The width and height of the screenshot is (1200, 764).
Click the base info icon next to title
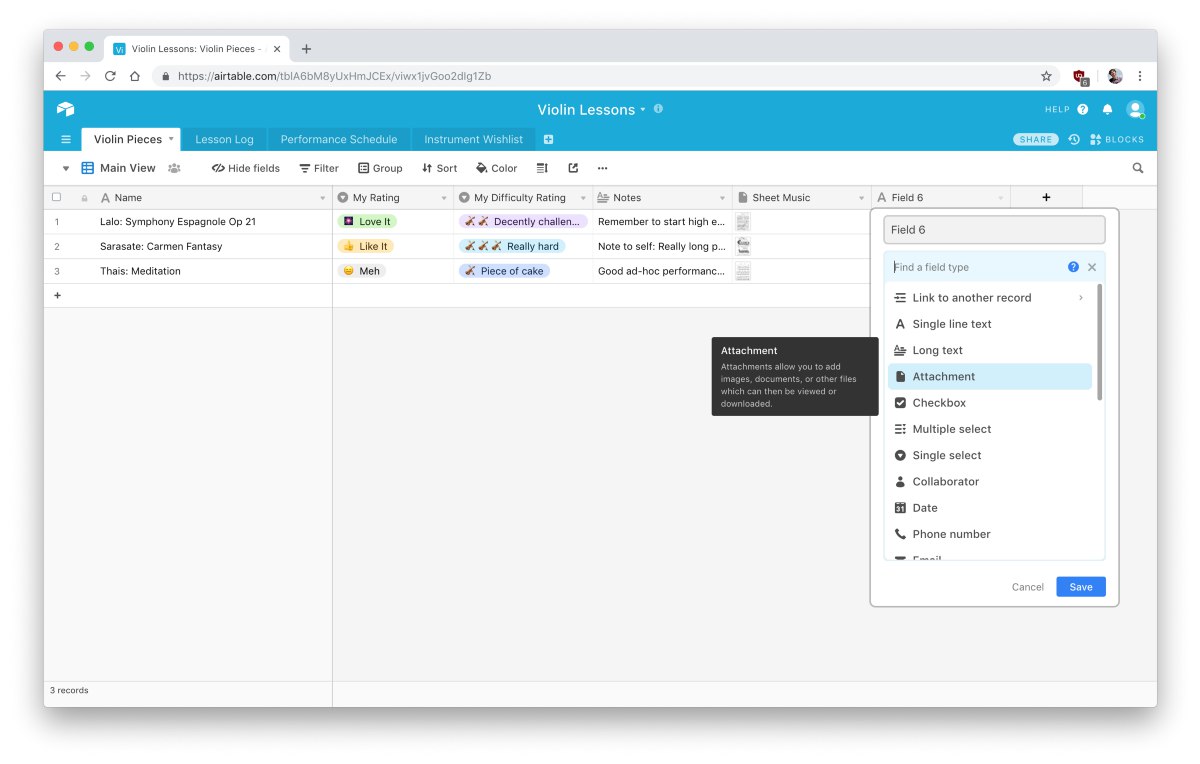[658, 109]
